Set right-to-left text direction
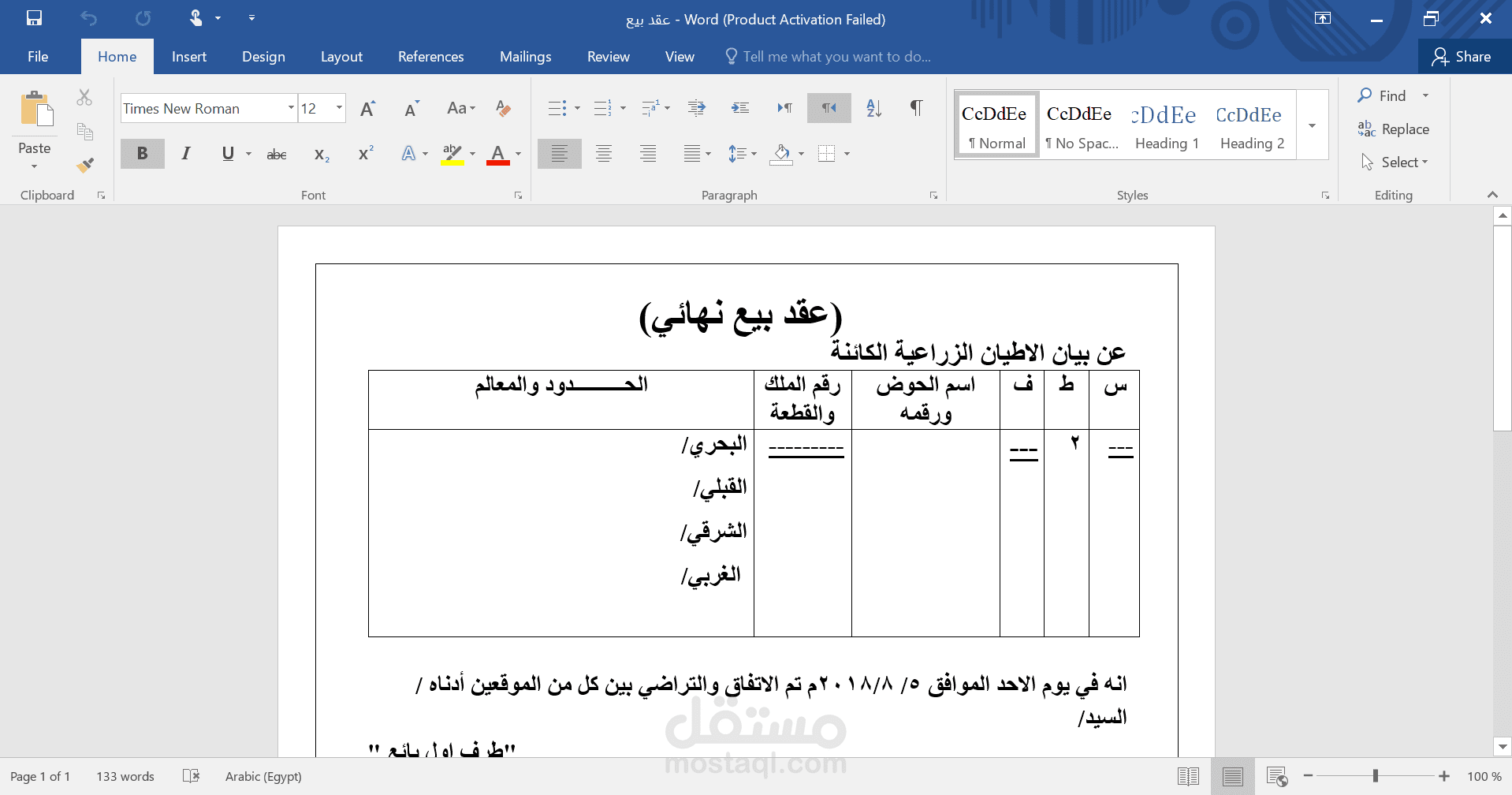1512x795 pixels. [829, 108]
